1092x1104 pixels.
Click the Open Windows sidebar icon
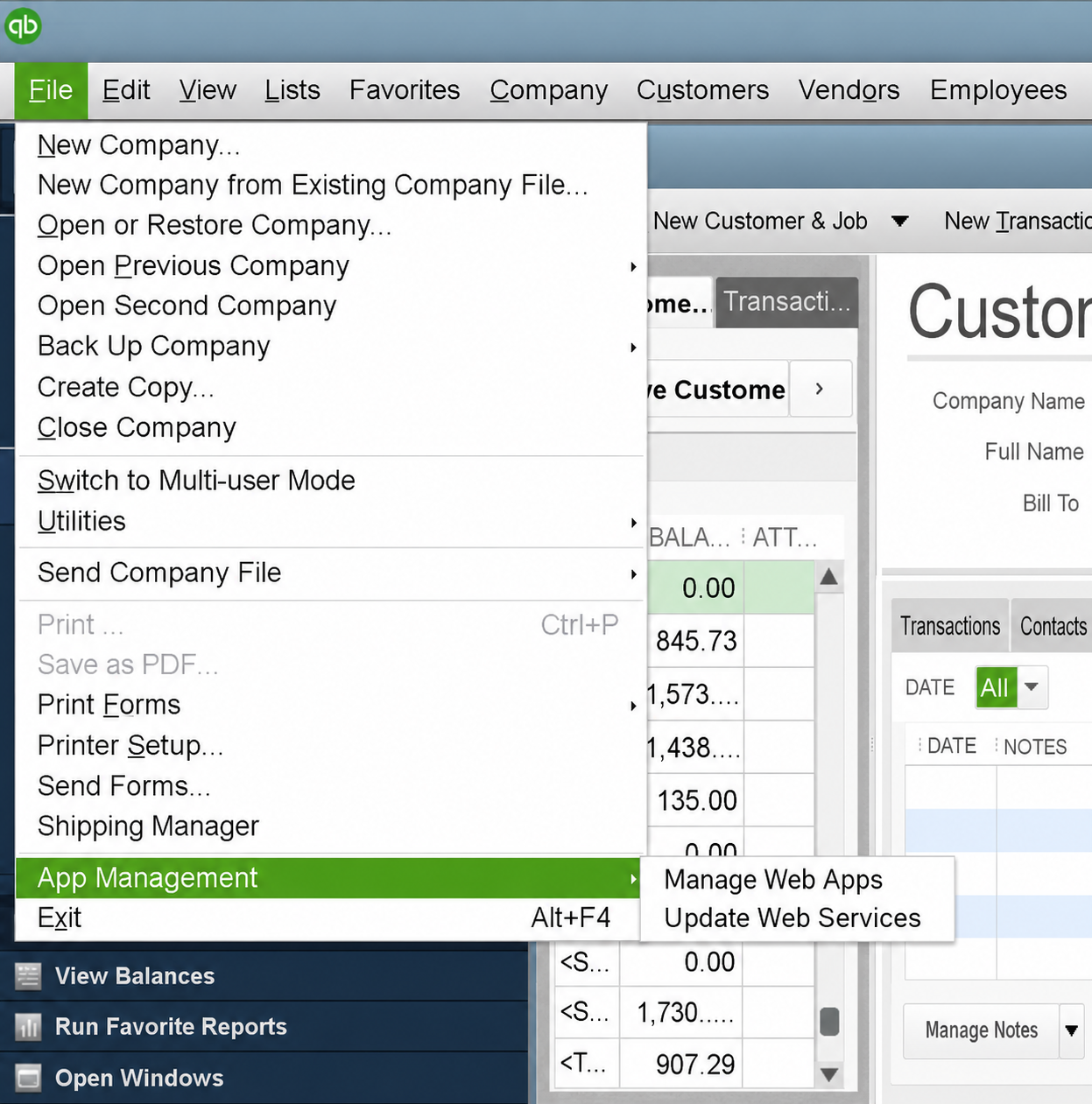click(28, 1078)
